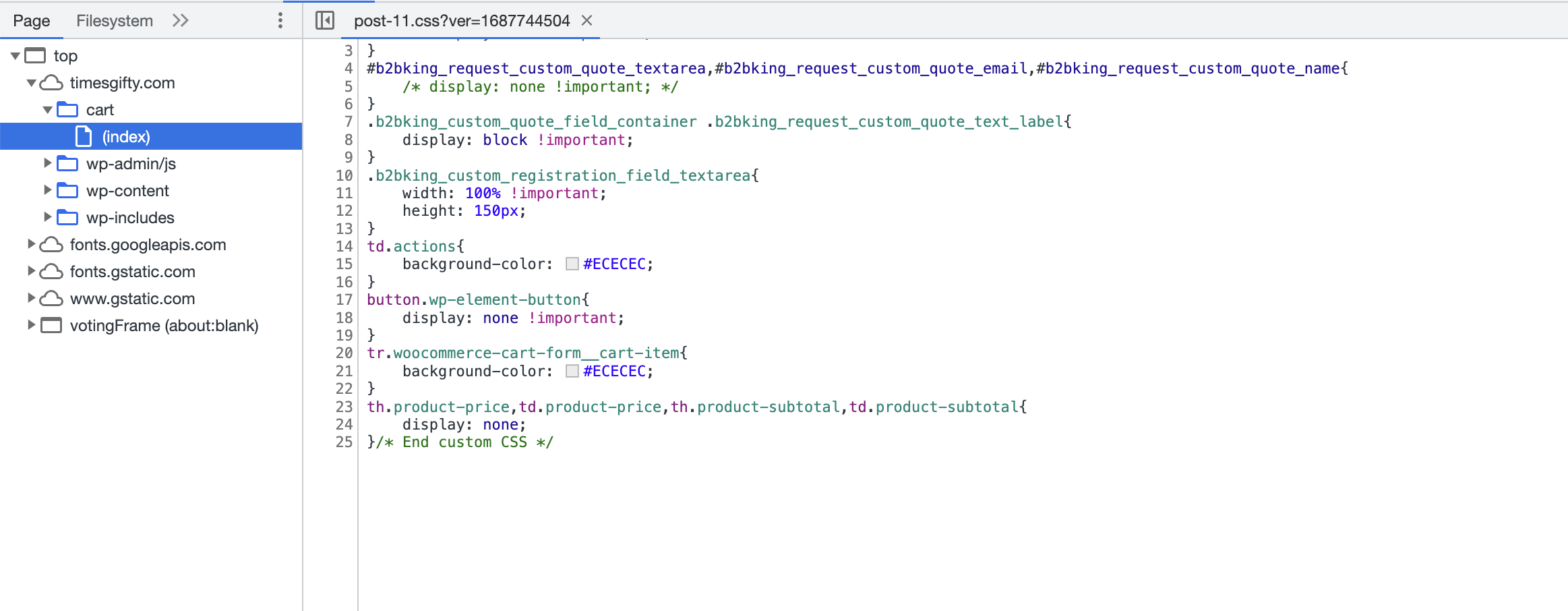Click the timesgifty.com cloud icon
Image resolution: width=1568 pixels, height=611 pixels.
coord(51,82)
